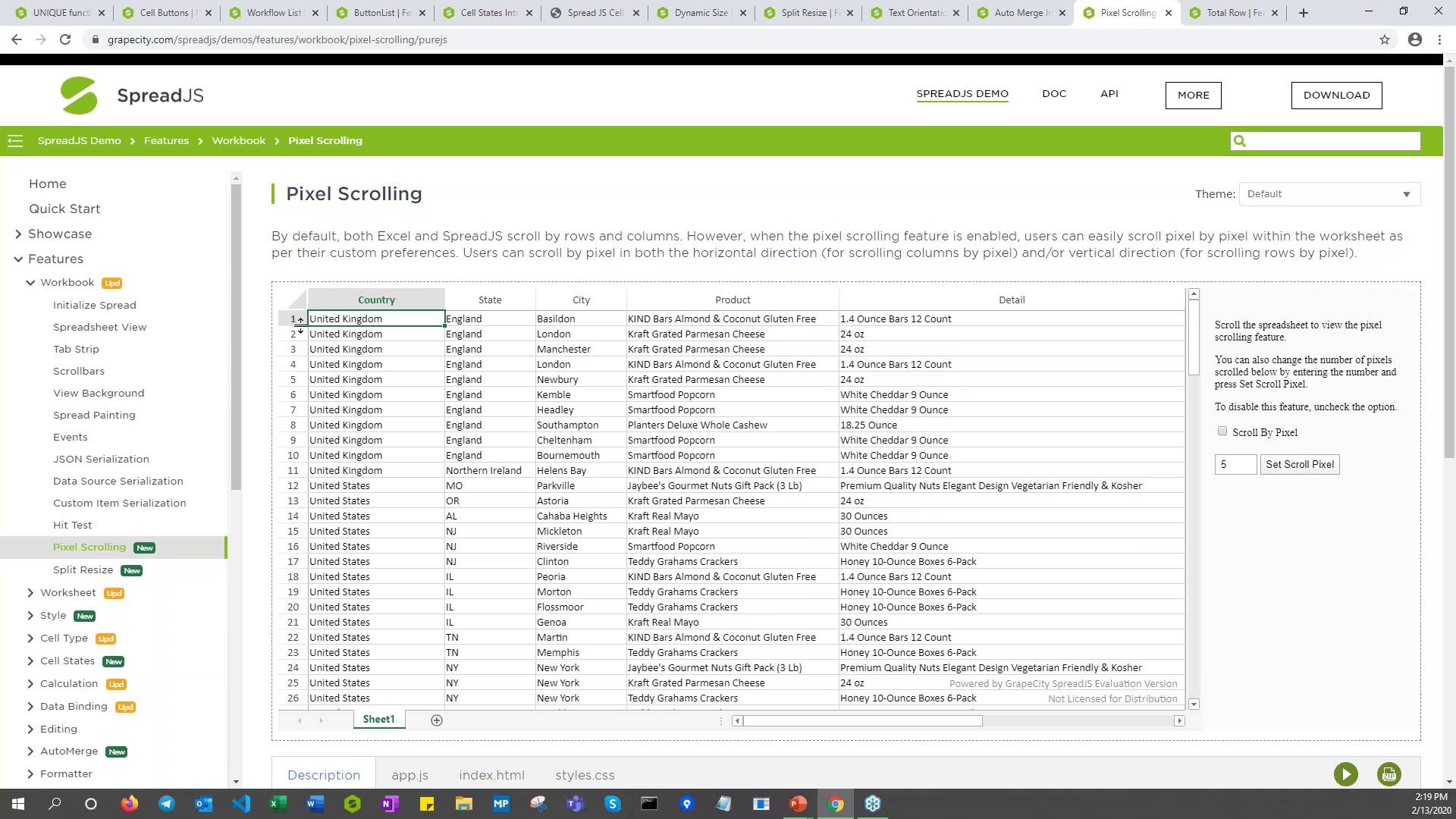Image resolution: width=1456 pixels, height=819 pixels.
Task: Open the DOC link in header
Action: (x=1054, y=94)
